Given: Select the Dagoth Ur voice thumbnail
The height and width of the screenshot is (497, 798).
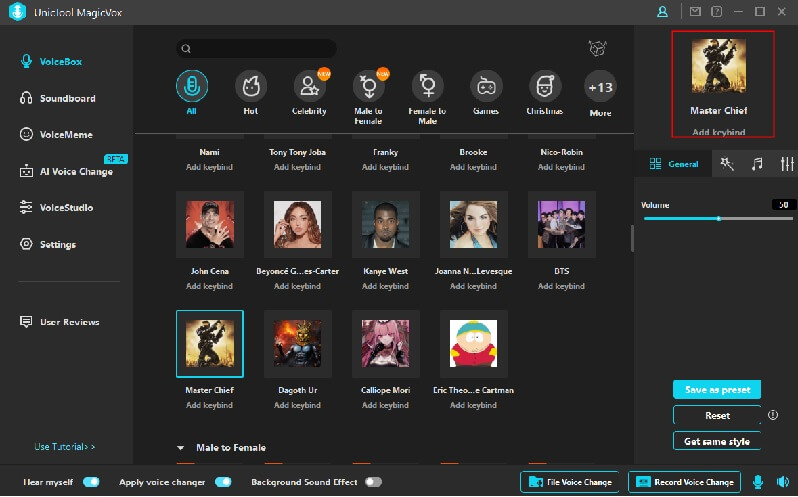Looking at the screenshot, I should 298,344.
